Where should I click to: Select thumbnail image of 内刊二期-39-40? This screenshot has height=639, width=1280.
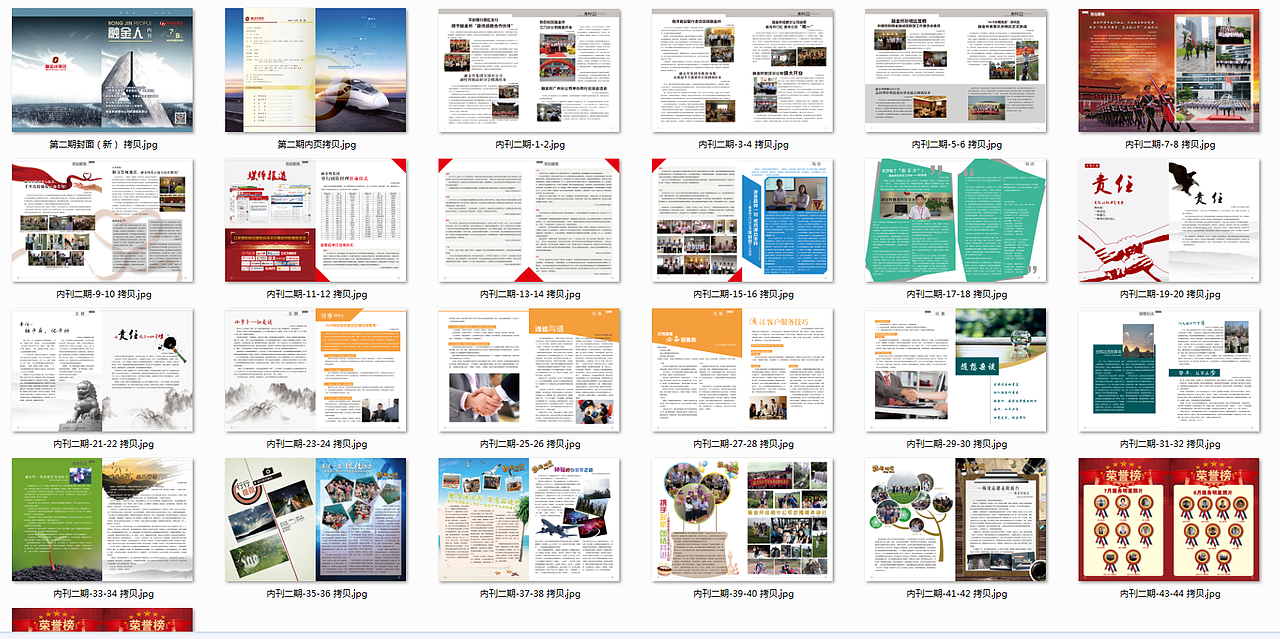742,520
